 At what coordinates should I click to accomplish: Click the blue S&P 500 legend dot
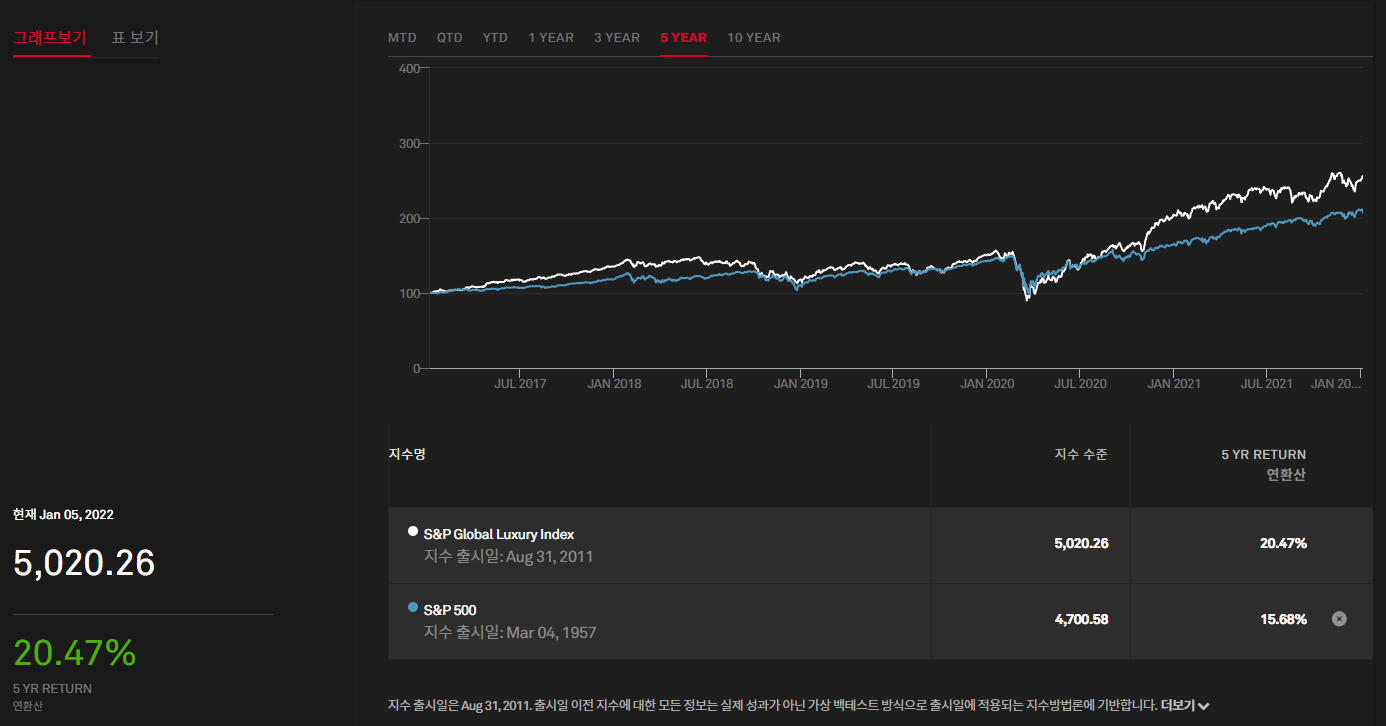point(413,607)
